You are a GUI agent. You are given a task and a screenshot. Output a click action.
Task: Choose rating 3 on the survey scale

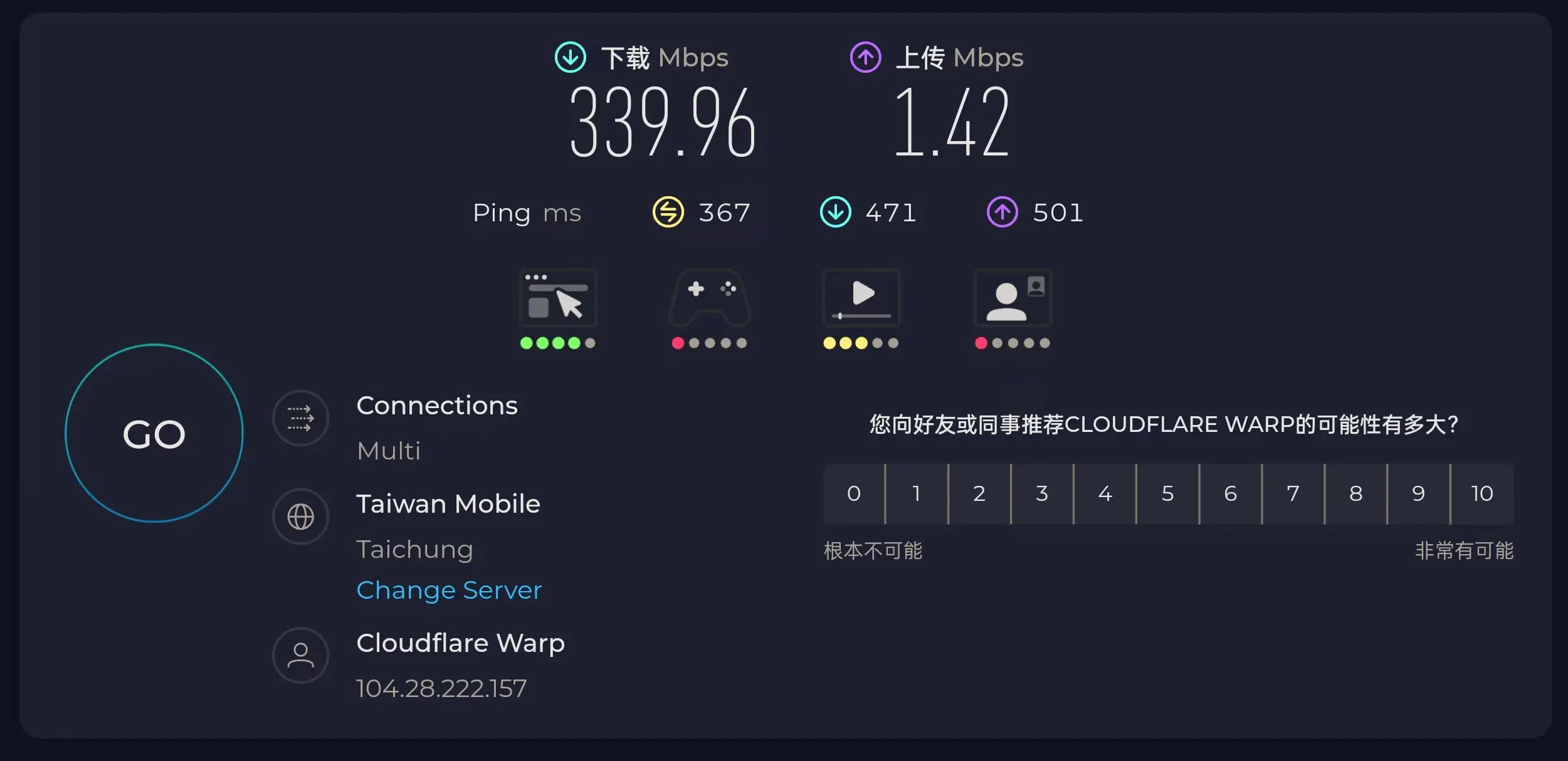tap(1042, 493)
